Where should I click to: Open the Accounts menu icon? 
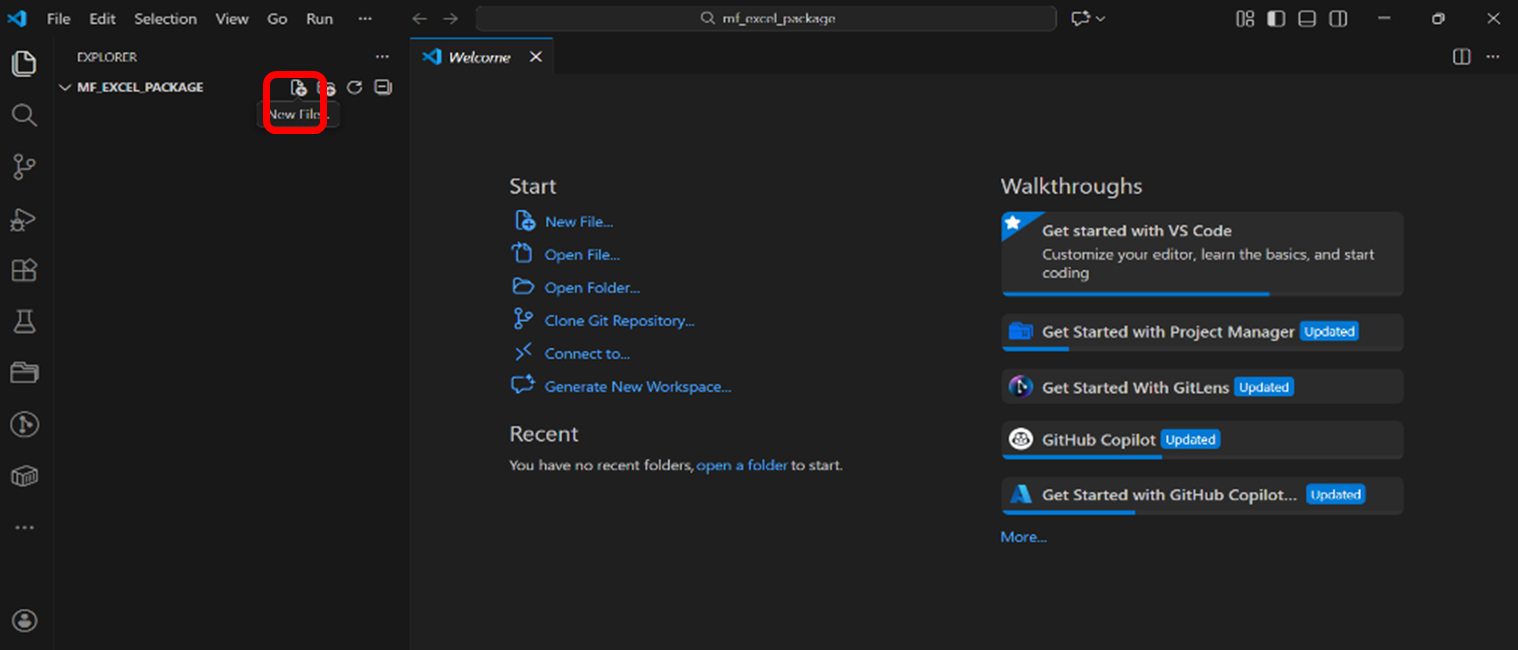coord(24,620)
